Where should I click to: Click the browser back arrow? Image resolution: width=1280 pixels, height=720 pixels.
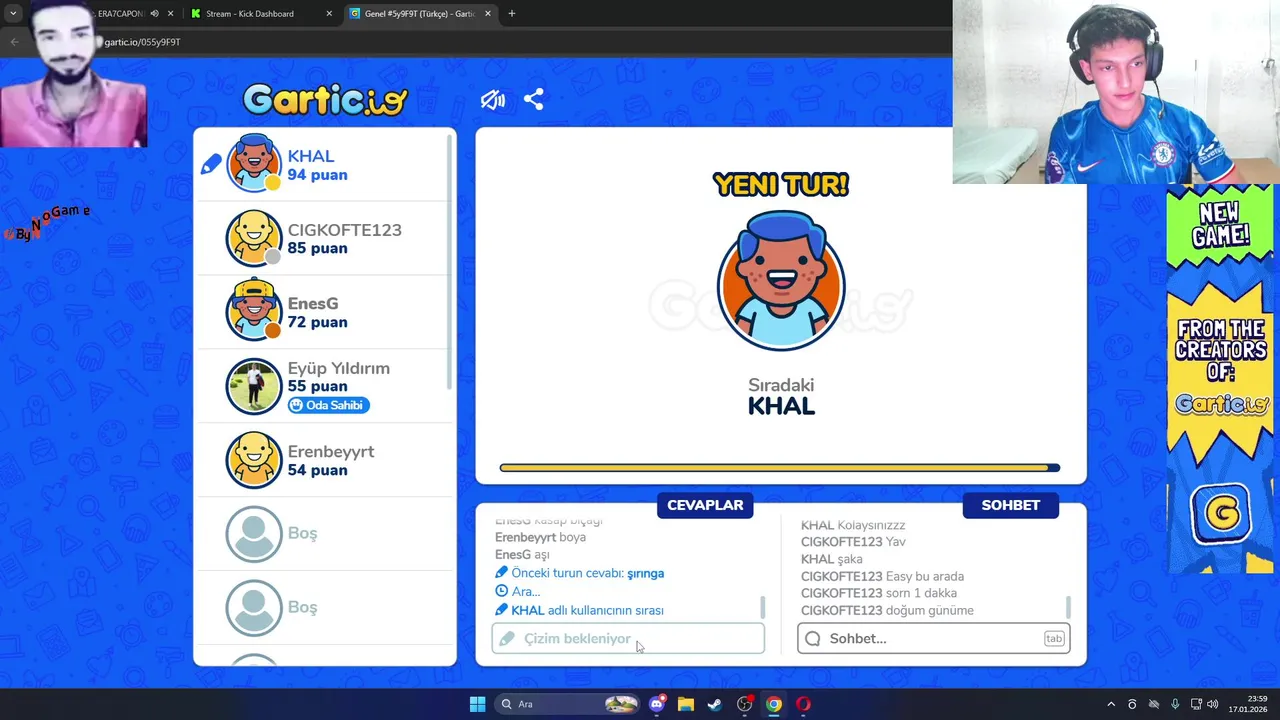point(14,42)
